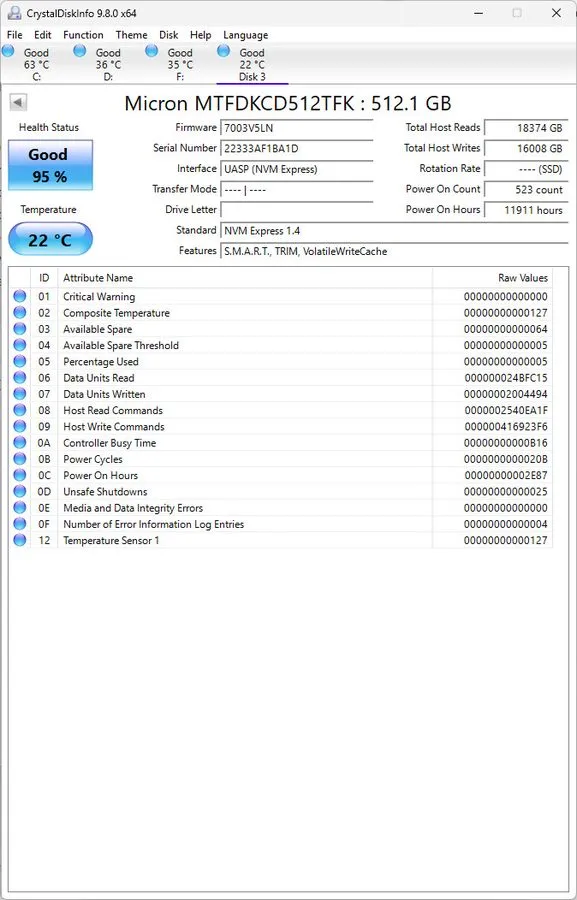This screenshot has width=577, height=900.
Task: Click the Firmware field 7003V5LN
Action: click(297, 128)
